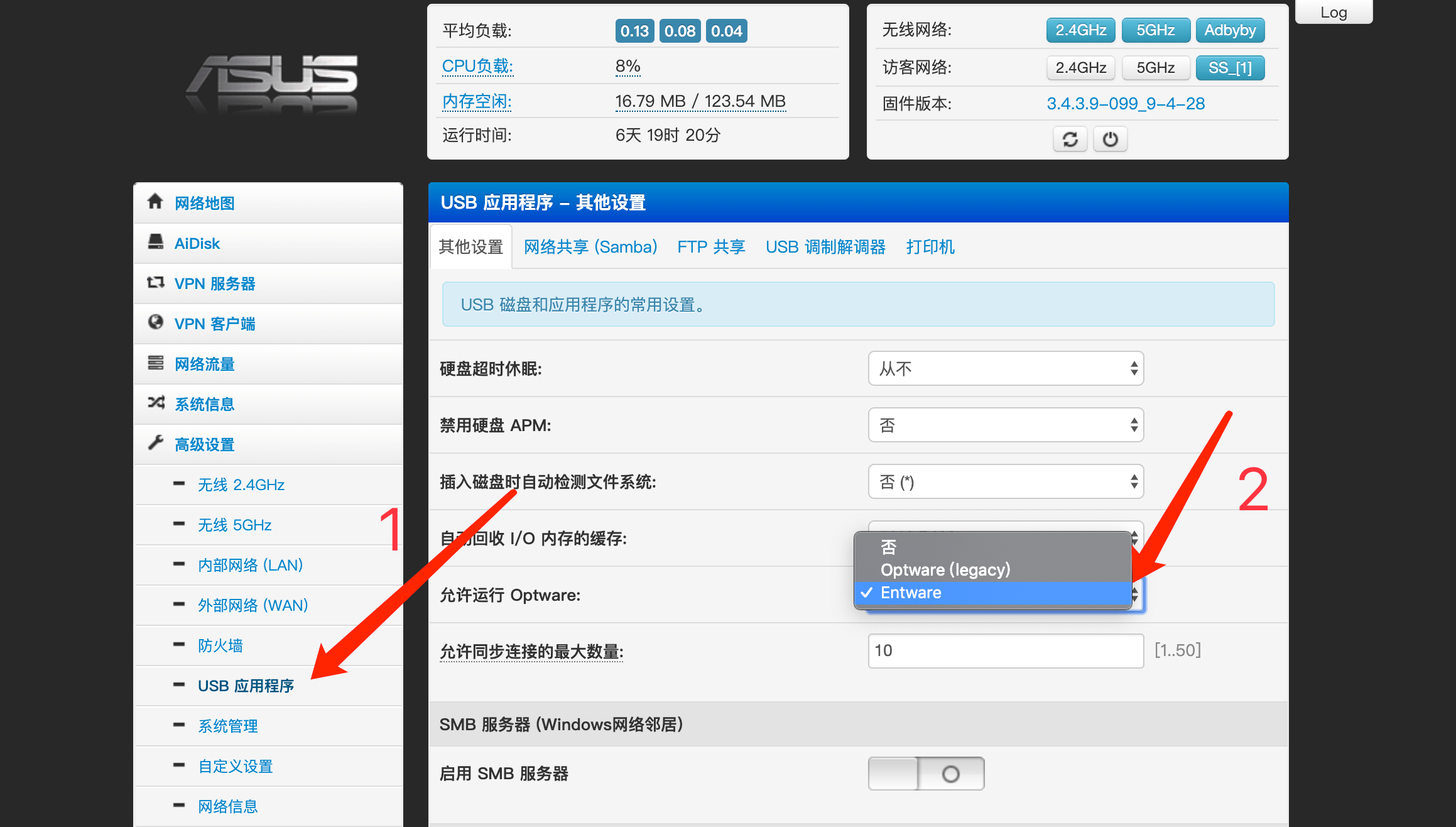The height and width of the screenshot is (827, 1456).
Task: Open the 硬盘超时休眠 dropdown
Action: 1006,369
